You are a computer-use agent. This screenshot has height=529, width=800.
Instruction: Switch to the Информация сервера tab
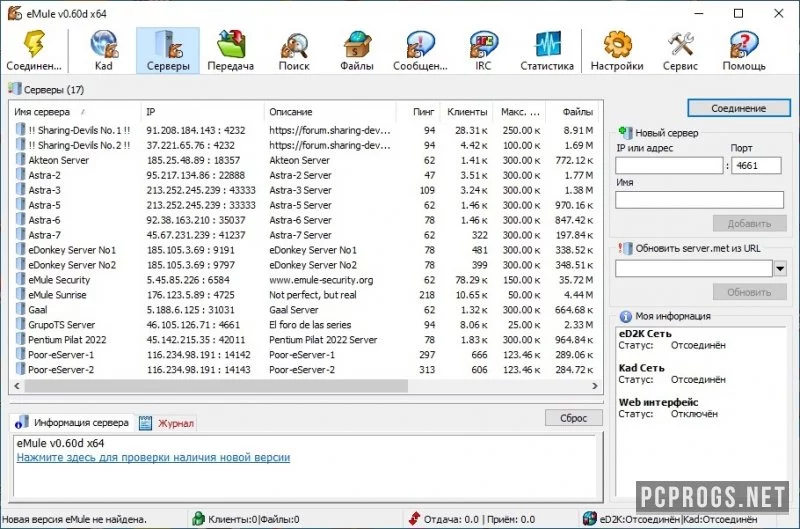point(72,422)
